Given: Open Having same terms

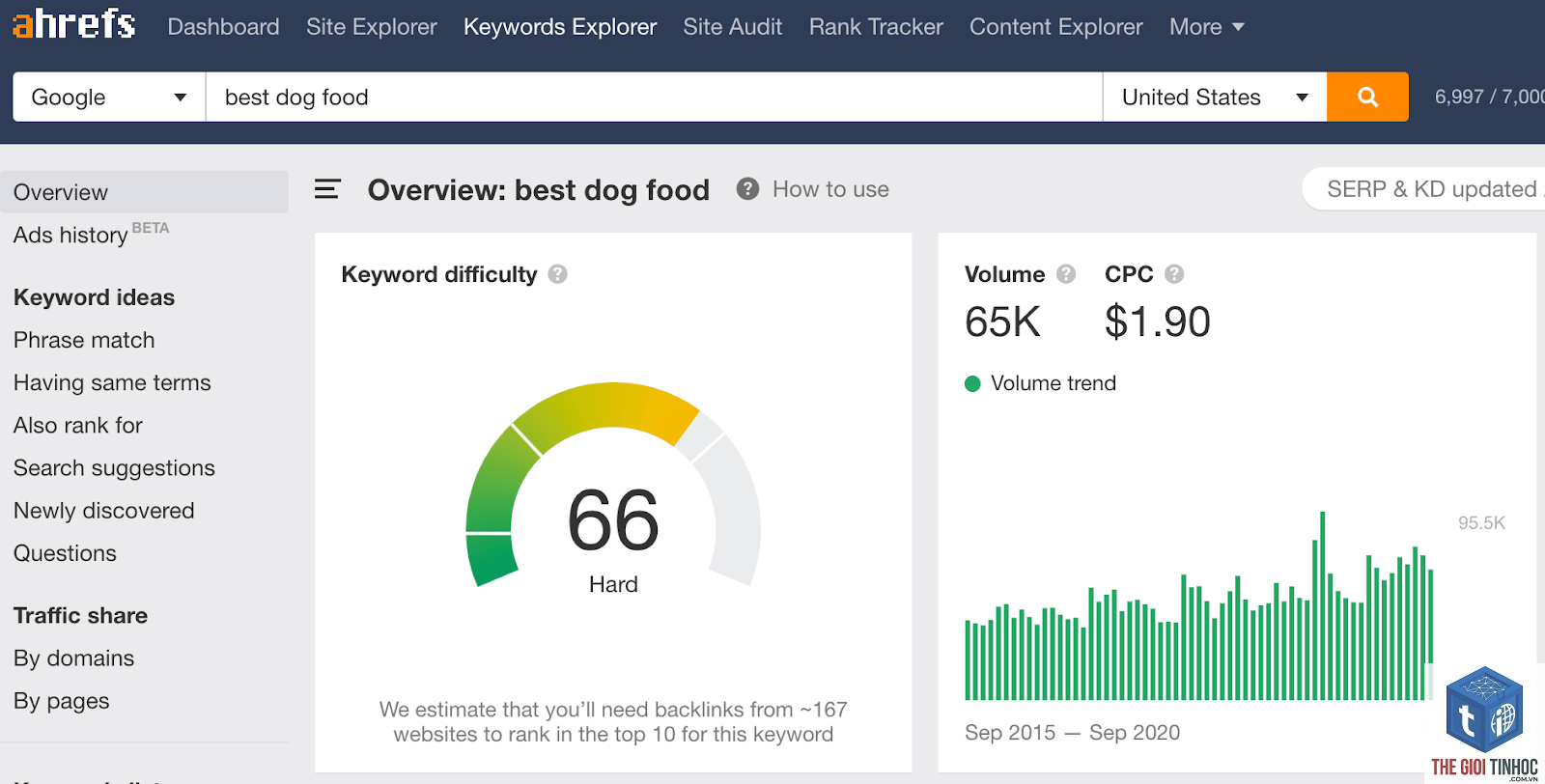Looking at the screenshot, I should (x=112, y=382).
